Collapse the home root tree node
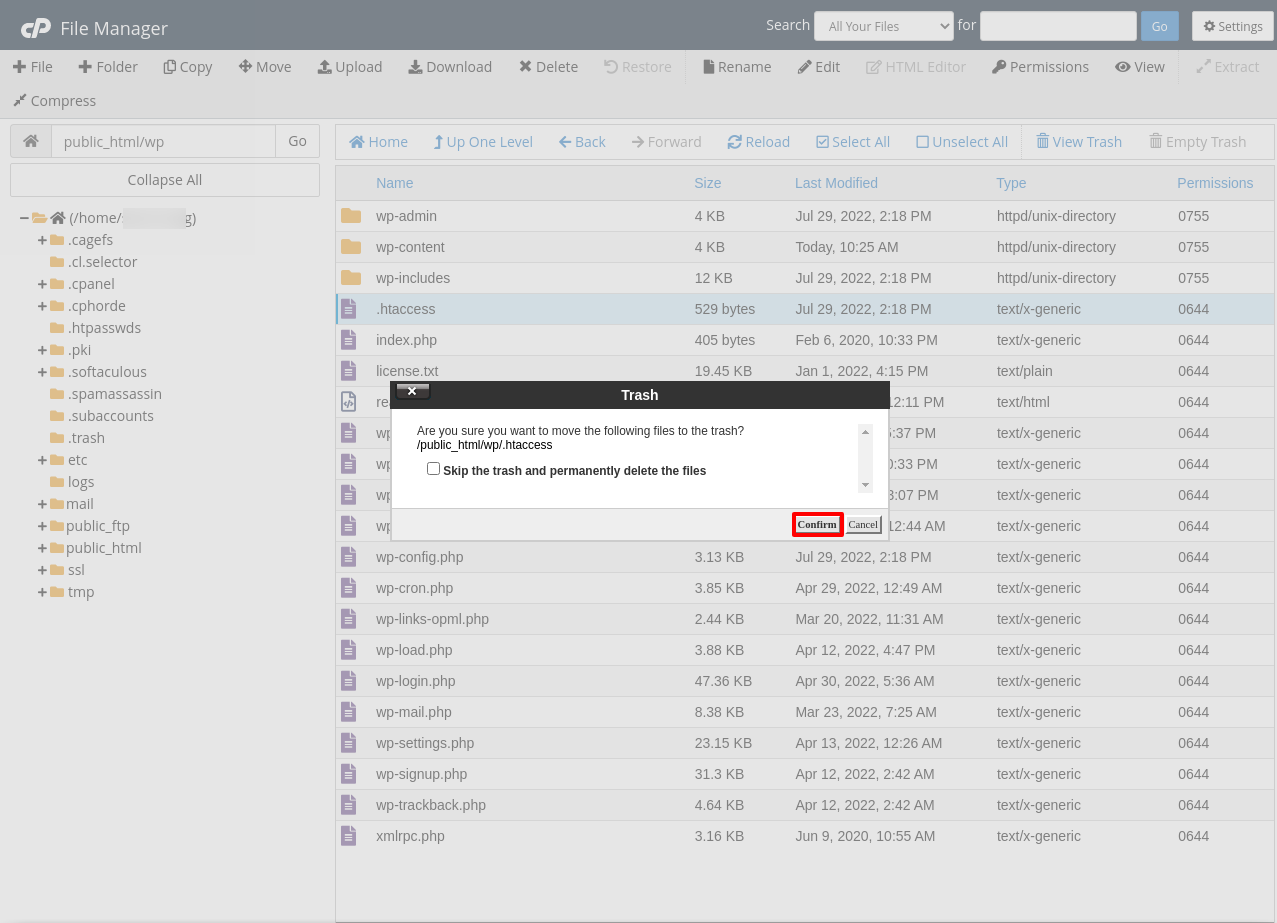 pyautogui.click(x=24, y=218)
